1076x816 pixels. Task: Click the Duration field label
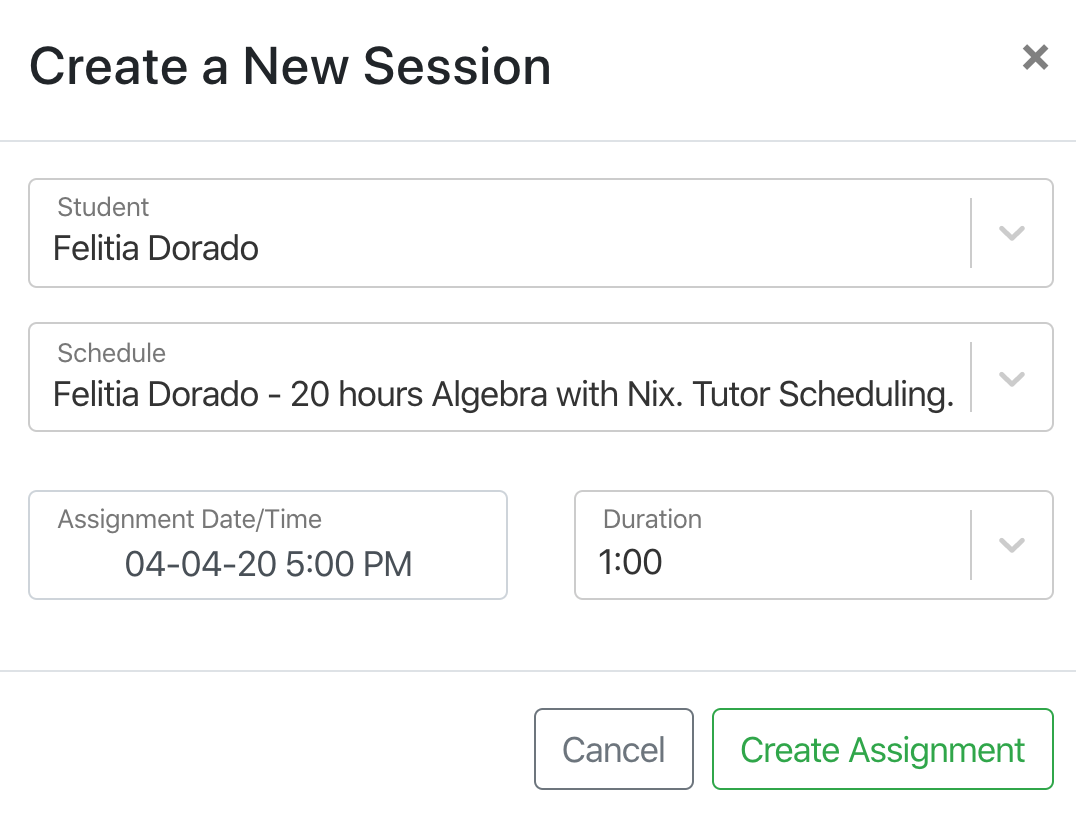point(652,519)
